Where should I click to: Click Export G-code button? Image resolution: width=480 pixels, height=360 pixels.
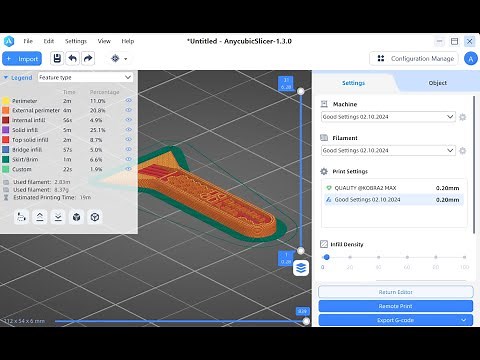396,320
